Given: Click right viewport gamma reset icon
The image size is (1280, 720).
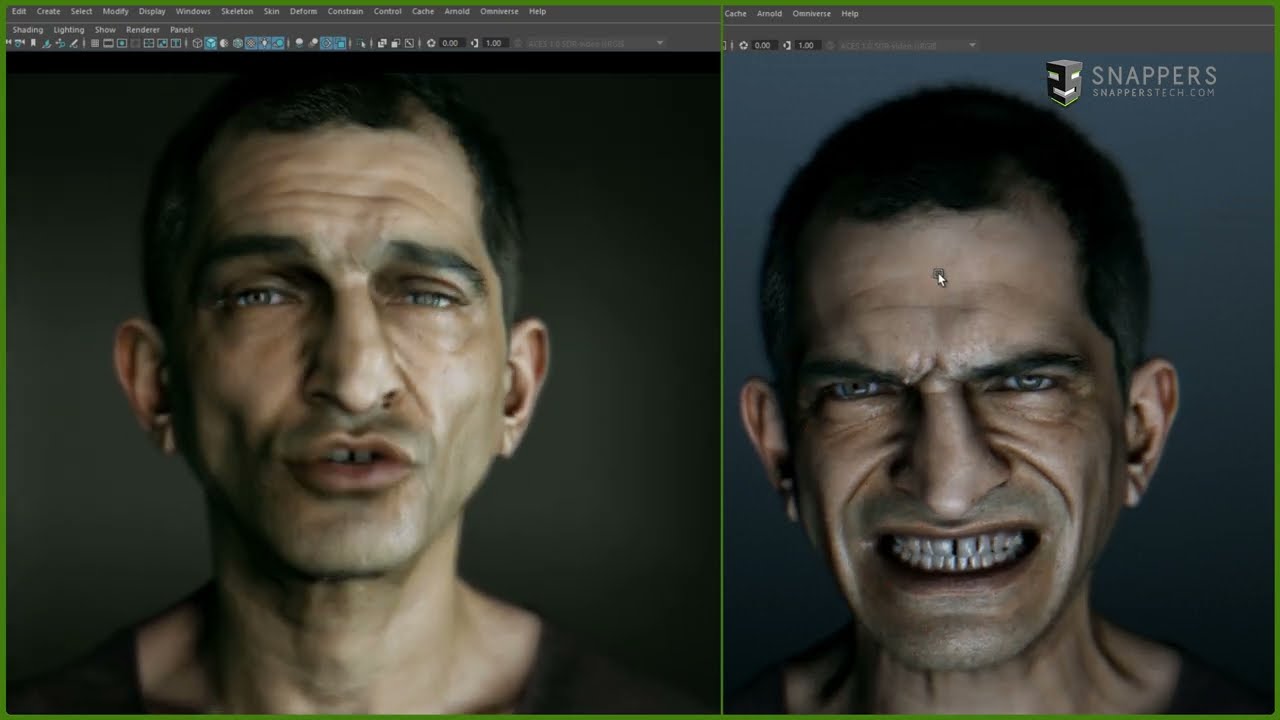Looking at the screenshot, I should coord(787,45).
